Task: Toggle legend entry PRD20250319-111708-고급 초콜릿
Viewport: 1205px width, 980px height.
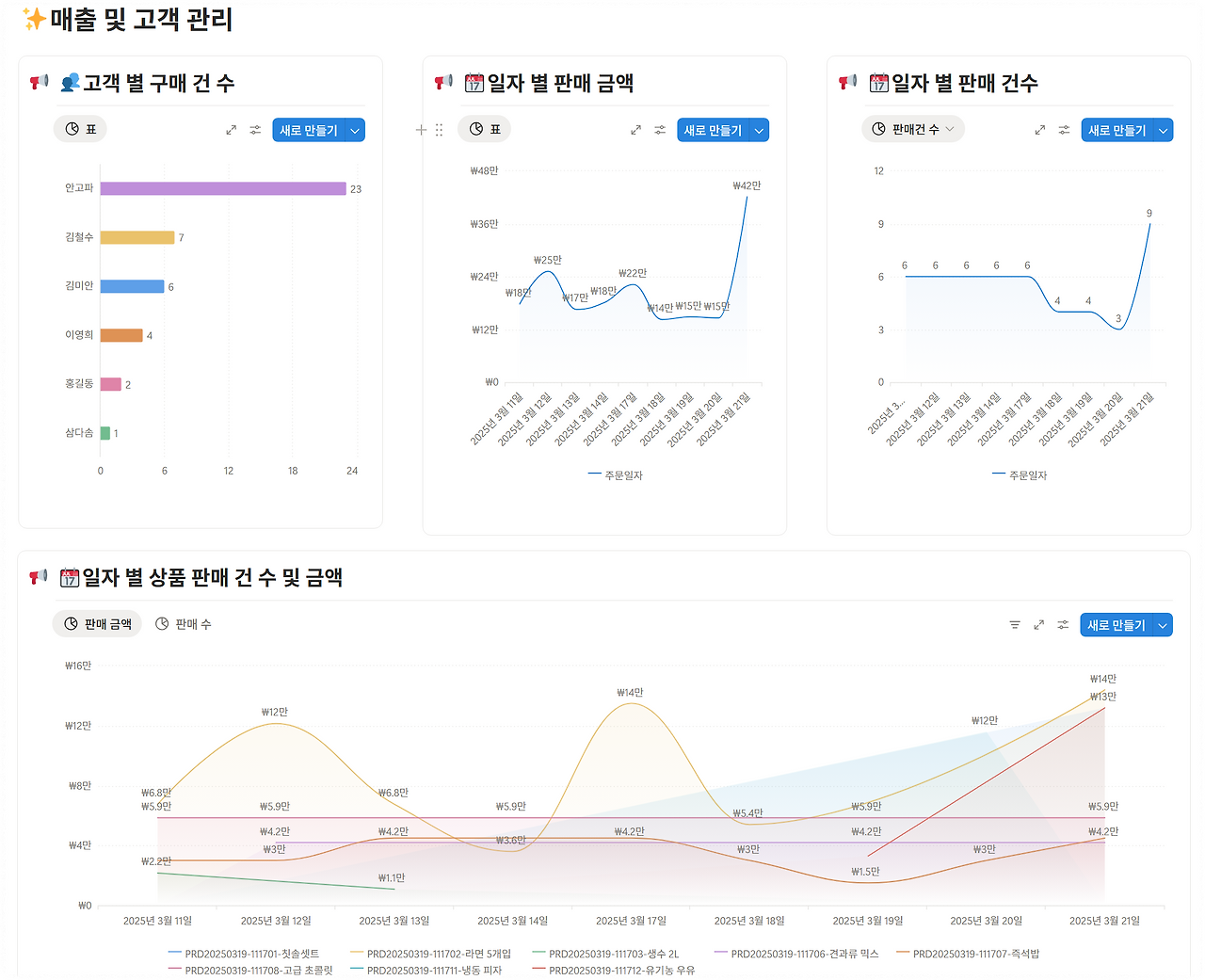Action: 250,970
